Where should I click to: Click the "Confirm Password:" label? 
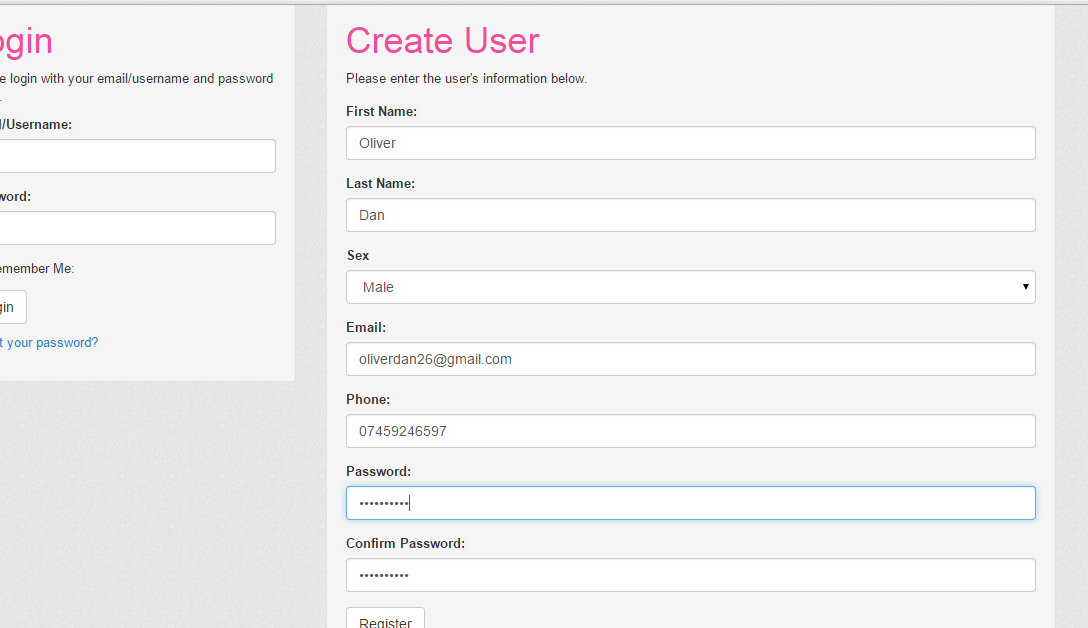(405, 544)
